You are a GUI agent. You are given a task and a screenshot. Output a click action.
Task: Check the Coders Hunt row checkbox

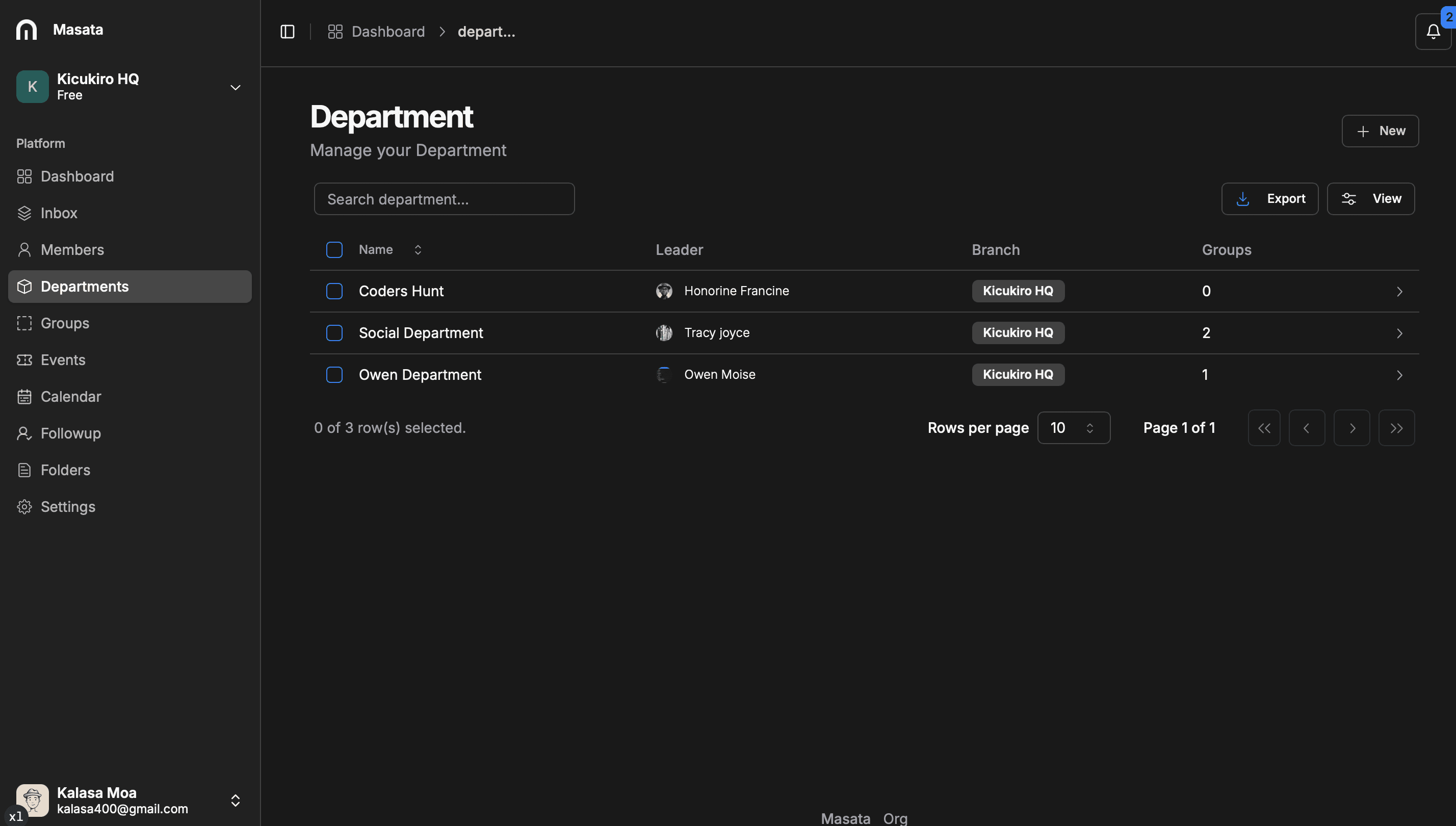click(x=334, y=291)
